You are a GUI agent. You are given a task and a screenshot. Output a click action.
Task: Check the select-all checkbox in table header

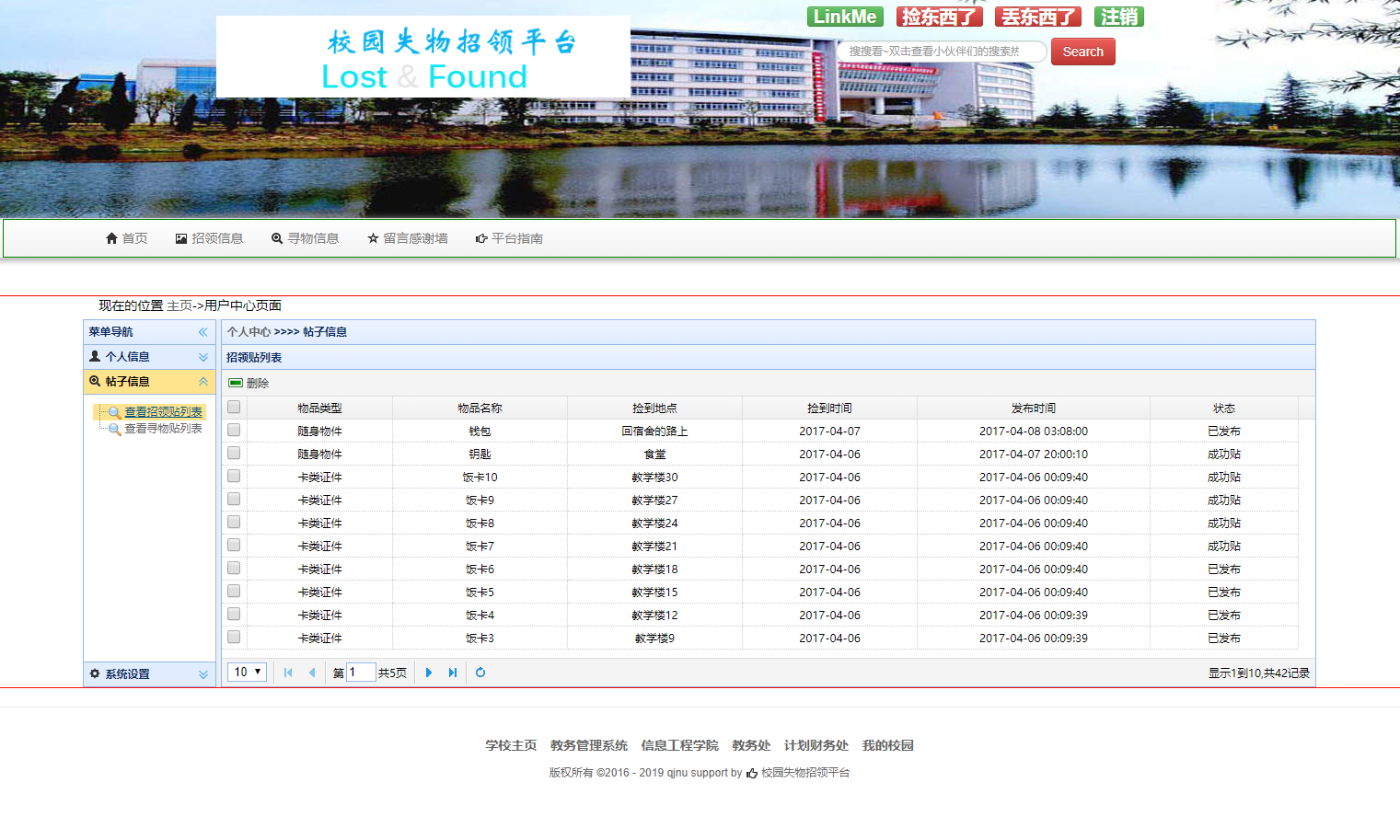coord(233,406)
